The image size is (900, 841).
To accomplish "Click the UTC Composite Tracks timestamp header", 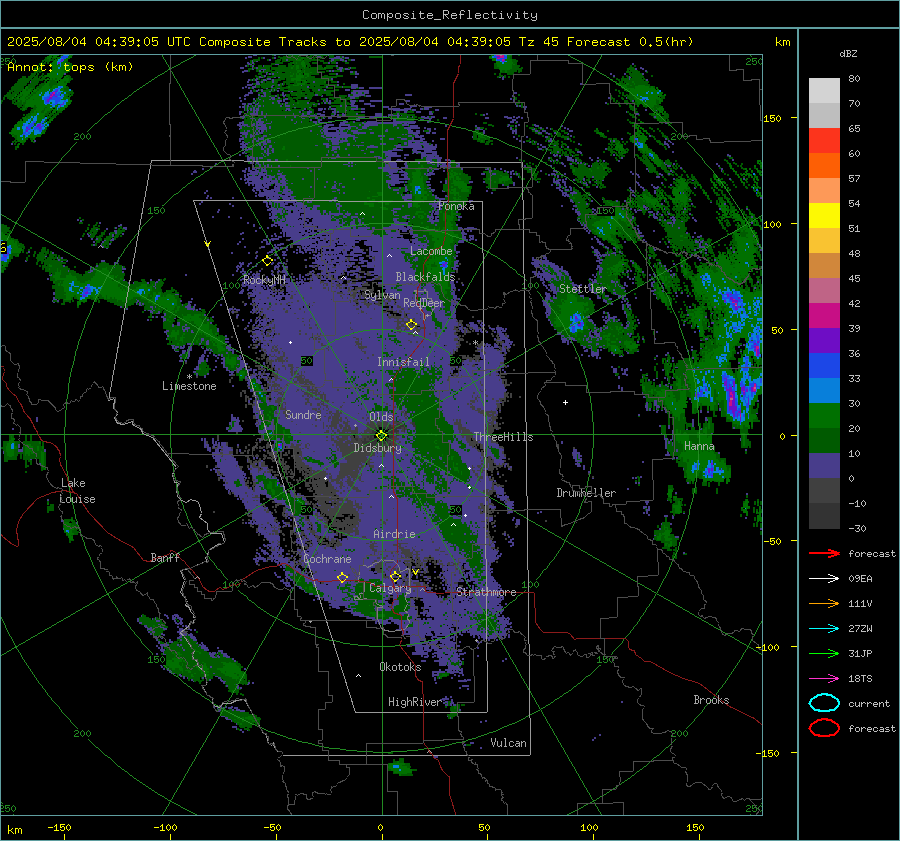I will [350, 42].
